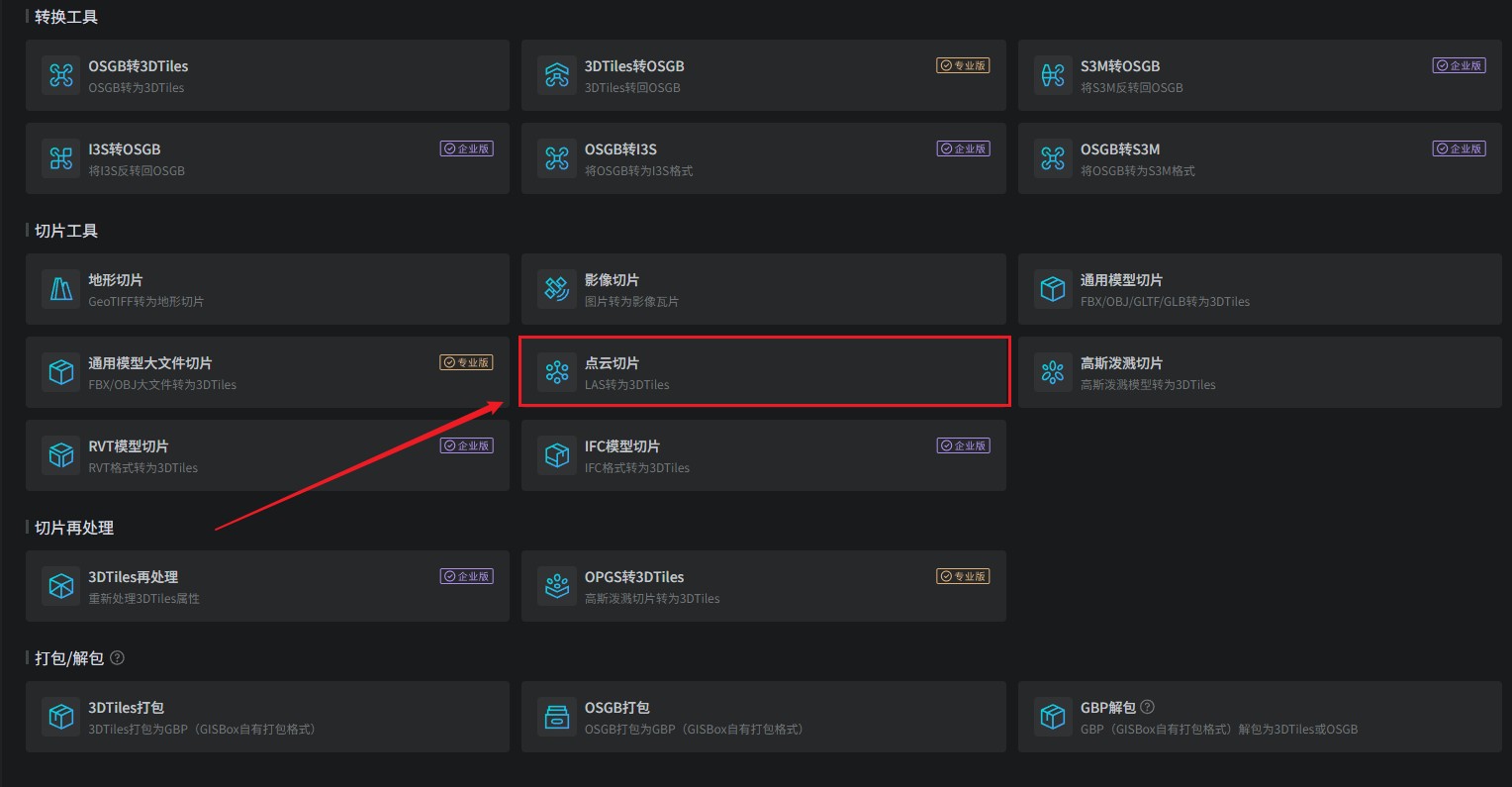Click the OSGB打包 package icon
The width and height of the screenshot is (1512, 787).
[x=557, y=717]
